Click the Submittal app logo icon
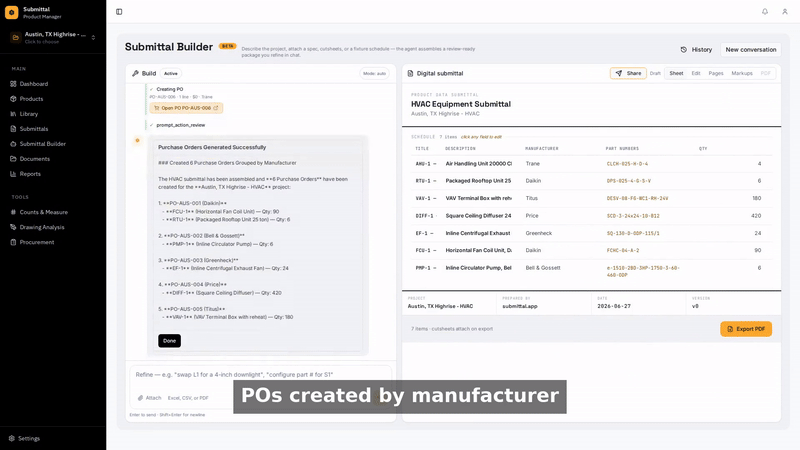 click(x=11, y=12)
